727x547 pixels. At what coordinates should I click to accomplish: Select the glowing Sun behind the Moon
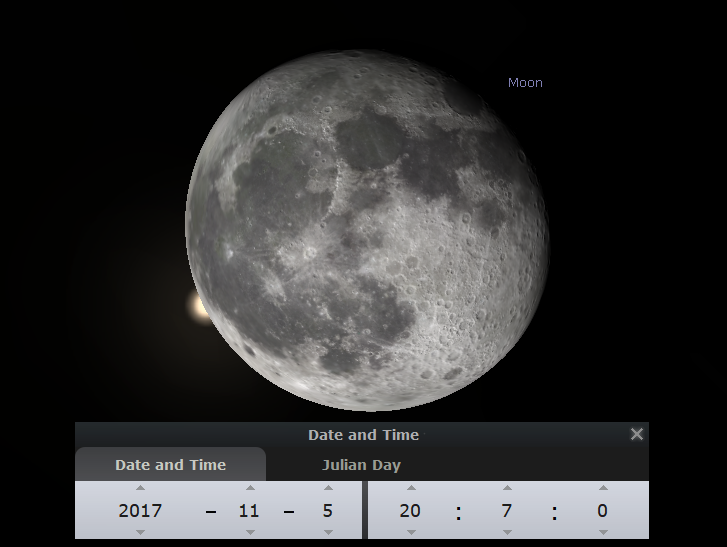(x=197, y=306)
